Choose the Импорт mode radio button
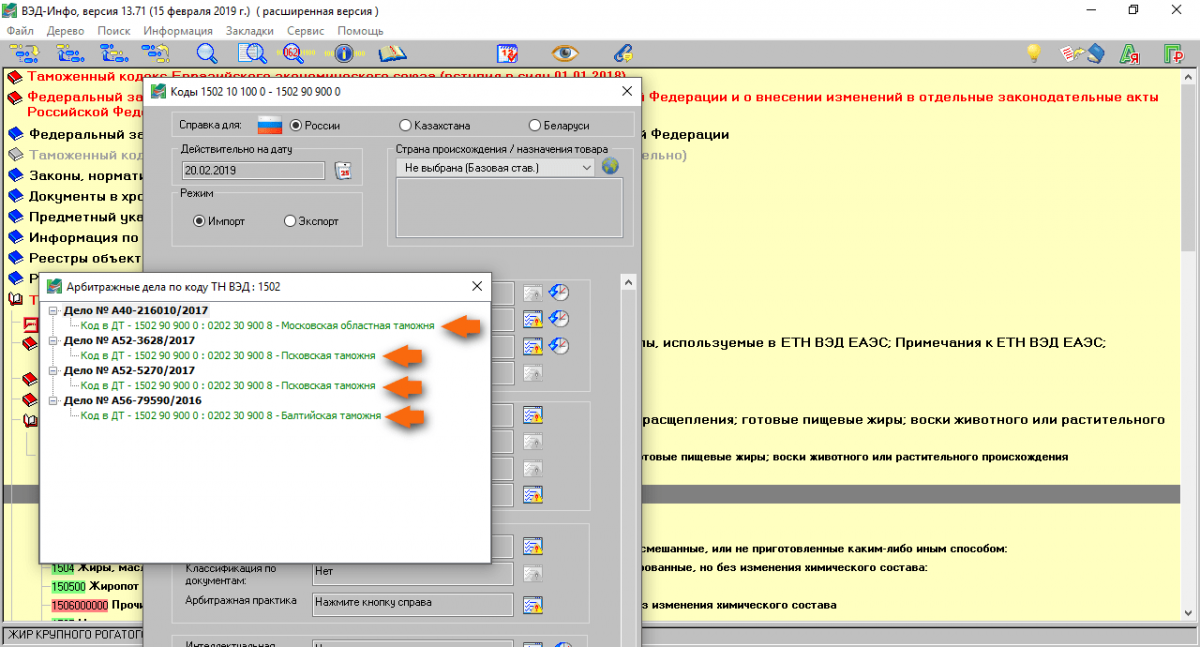This screenshot has width=1200, height=647. [199, 221]
